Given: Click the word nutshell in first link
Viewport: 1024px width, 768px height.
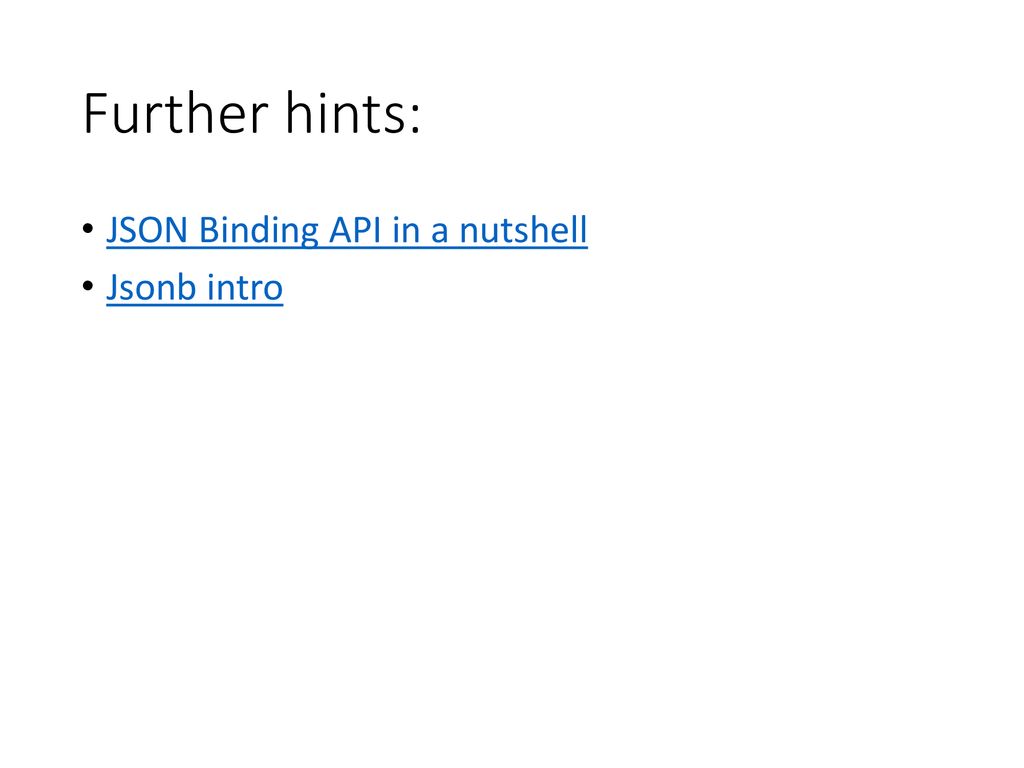Looking at the screenshot, I should click(x=523, y=230).
